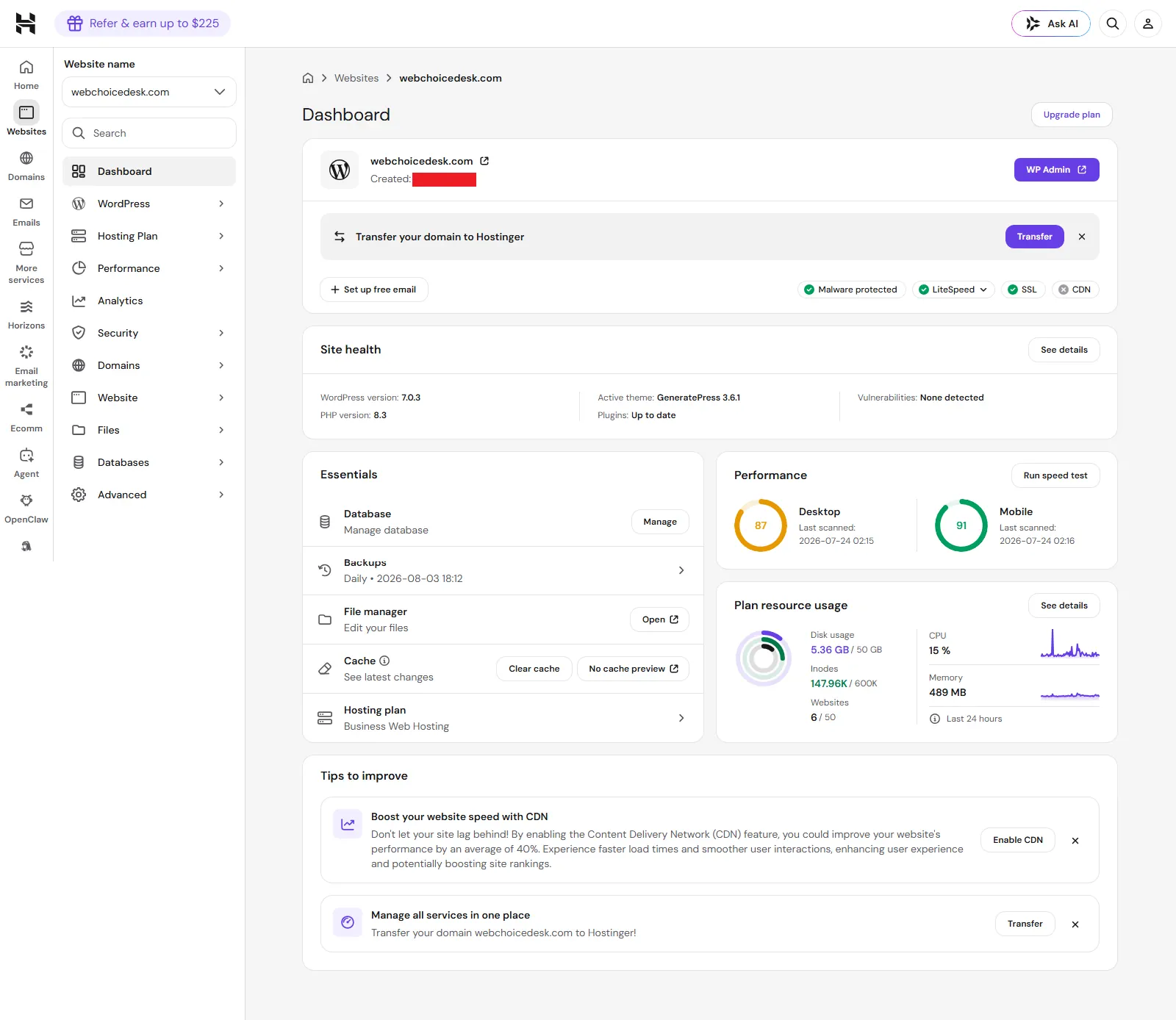Click the CDN status badge
This screenshot has height=1020, width=1176.
(1075, 290)
